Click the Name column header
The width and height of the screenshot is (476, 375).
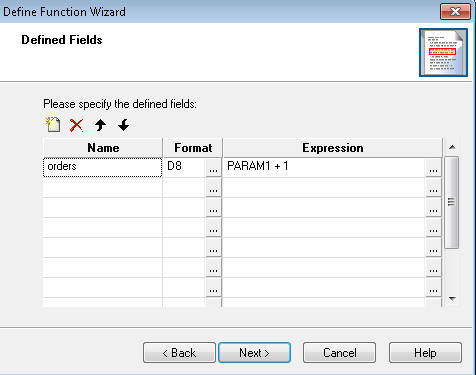point(103,148)
